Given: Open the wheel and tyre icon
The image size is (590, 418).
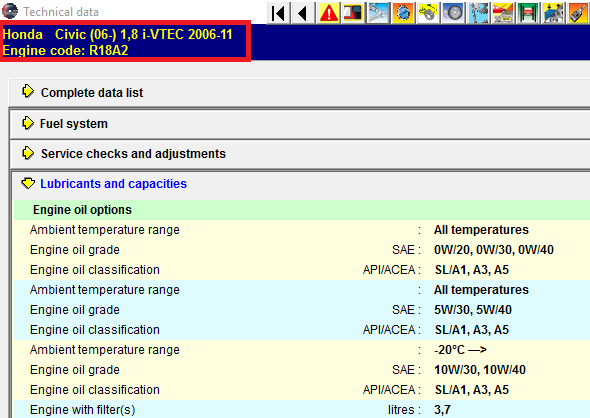Looking at the screenshot, I should point(453,13).
